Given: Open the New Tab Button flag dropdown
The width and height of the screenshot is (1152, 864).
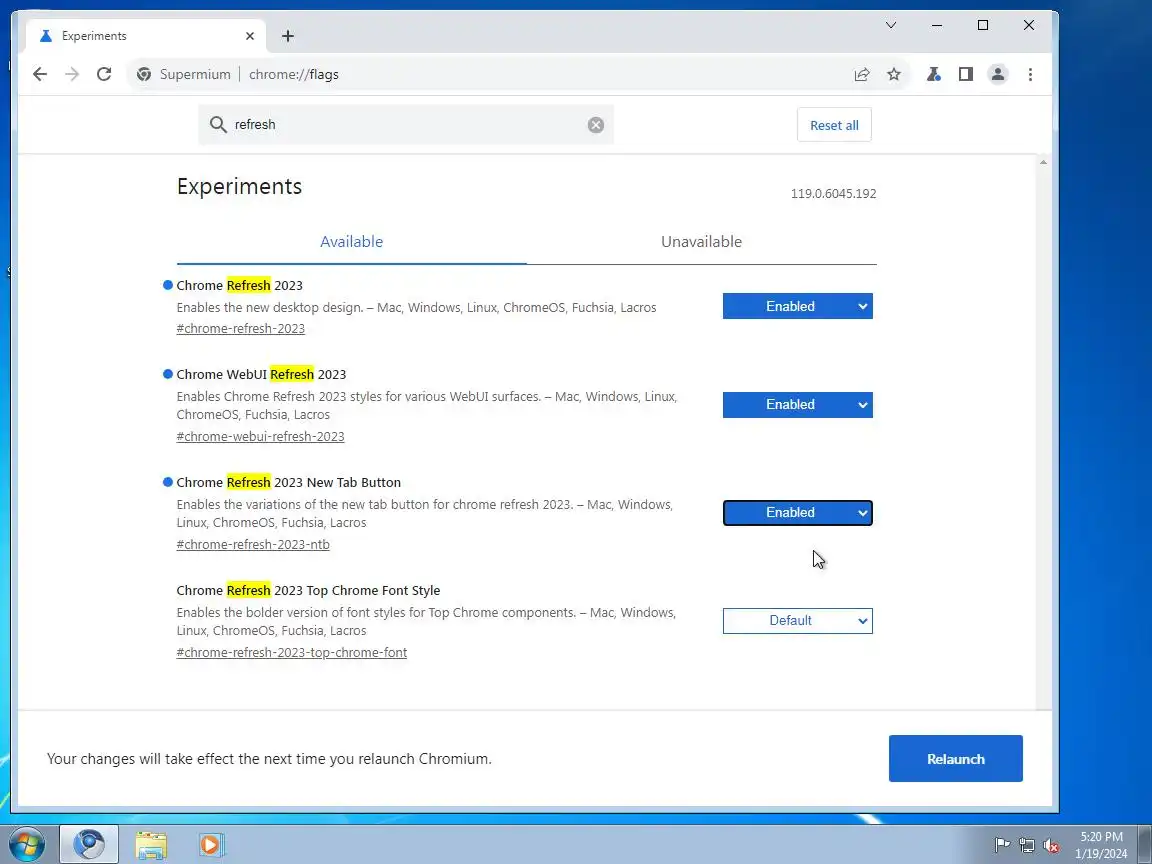Looking at the screenshot, I should 797,513.
